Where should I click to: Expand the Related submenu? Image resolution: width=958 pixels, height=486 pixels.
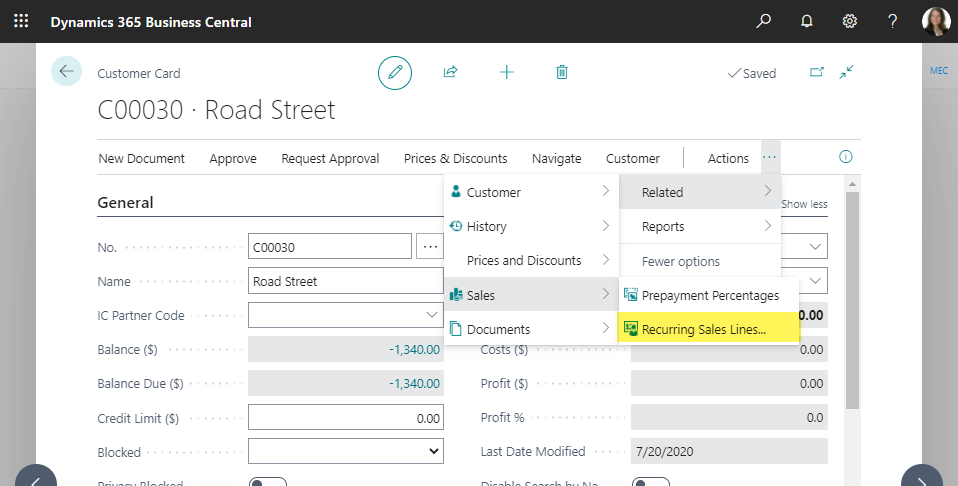pos(699,192)
